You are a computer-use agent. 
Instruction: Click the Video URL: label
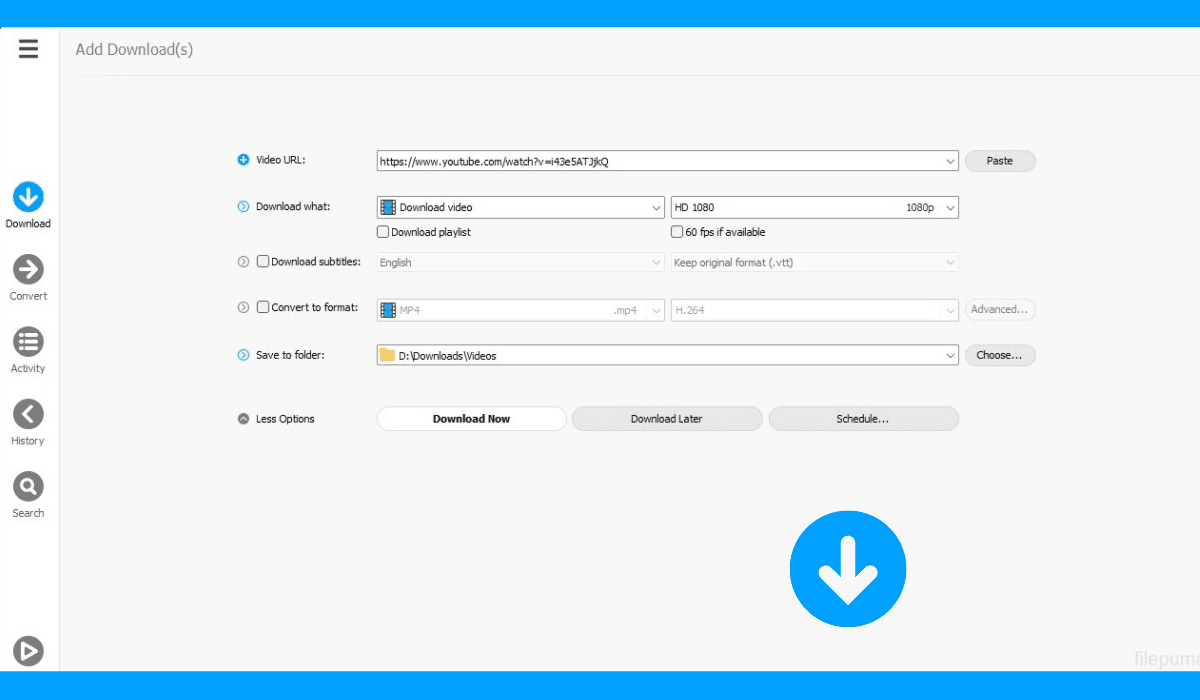281,160
